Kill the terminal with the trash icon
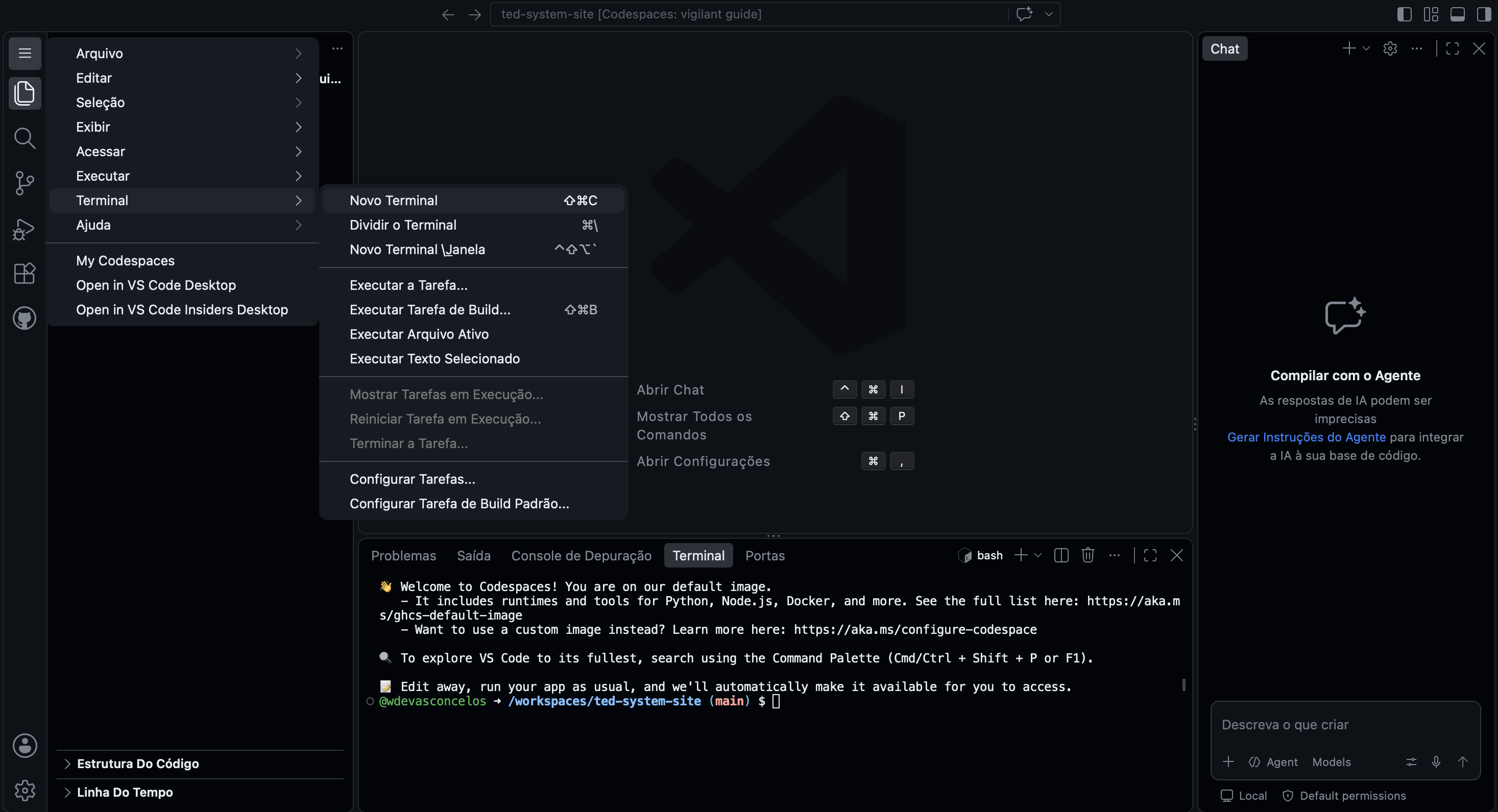 coord(1088,556)
